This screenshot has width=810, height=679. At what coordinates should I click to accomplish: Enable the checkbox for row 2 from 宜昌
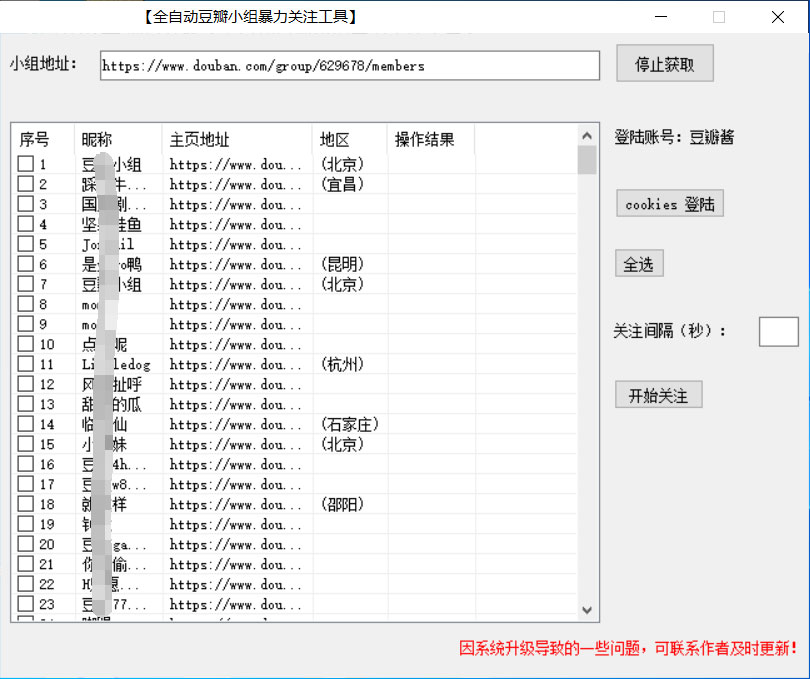26,184
